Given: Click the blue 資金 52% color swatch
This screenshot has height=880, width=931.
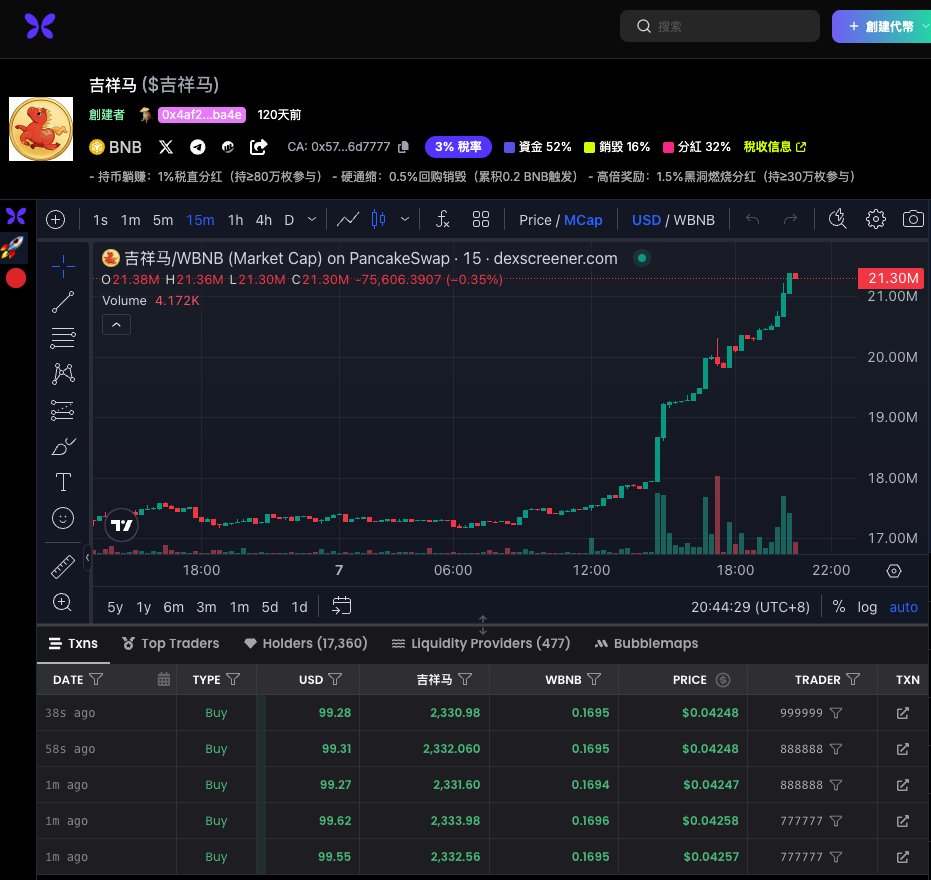Looking at the screenshot, I should point(509,147).
